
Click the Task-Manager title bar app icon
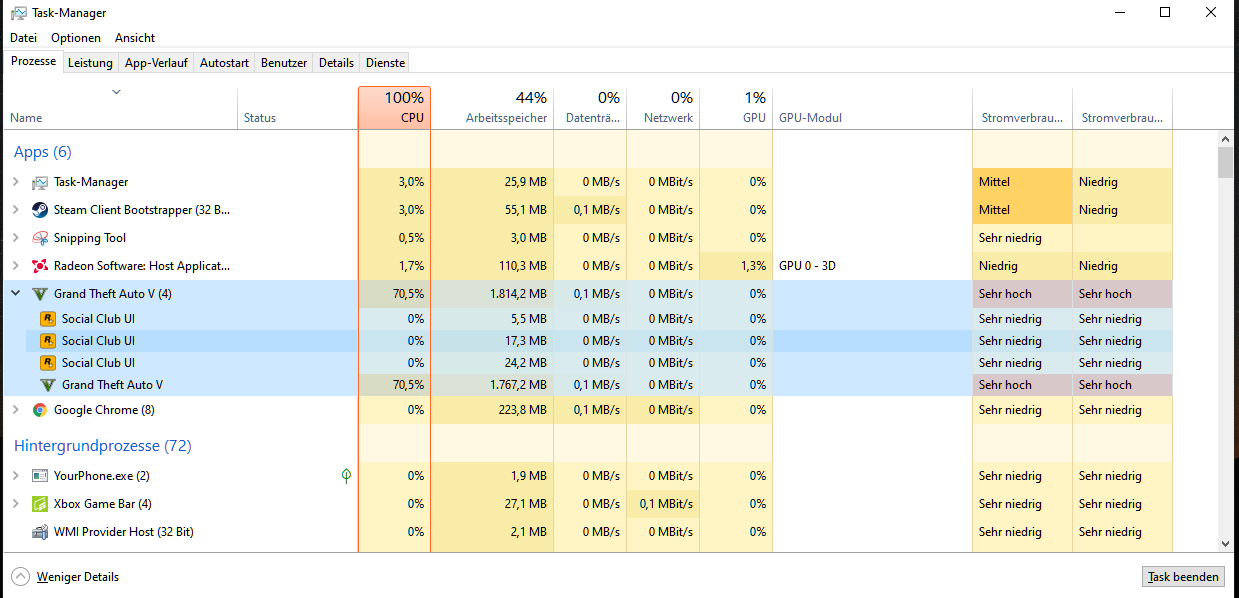(17, 13)
